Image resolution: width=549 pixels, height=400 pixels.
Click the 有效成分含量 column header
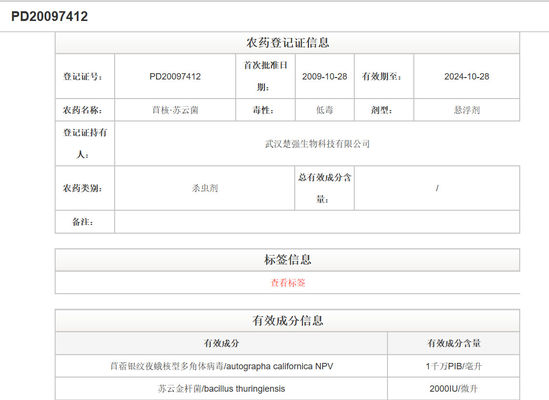coord(454,343)
